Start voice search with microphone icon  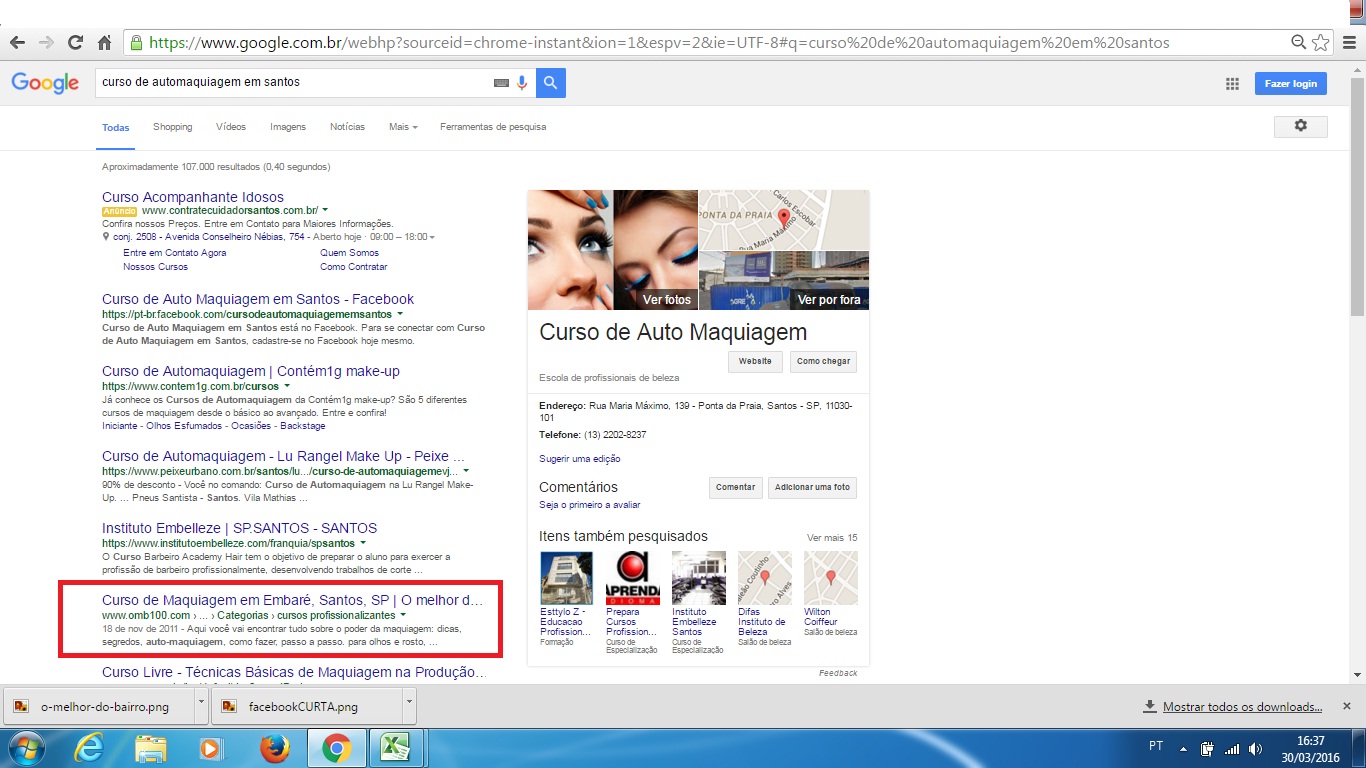[x=522, y=83]
